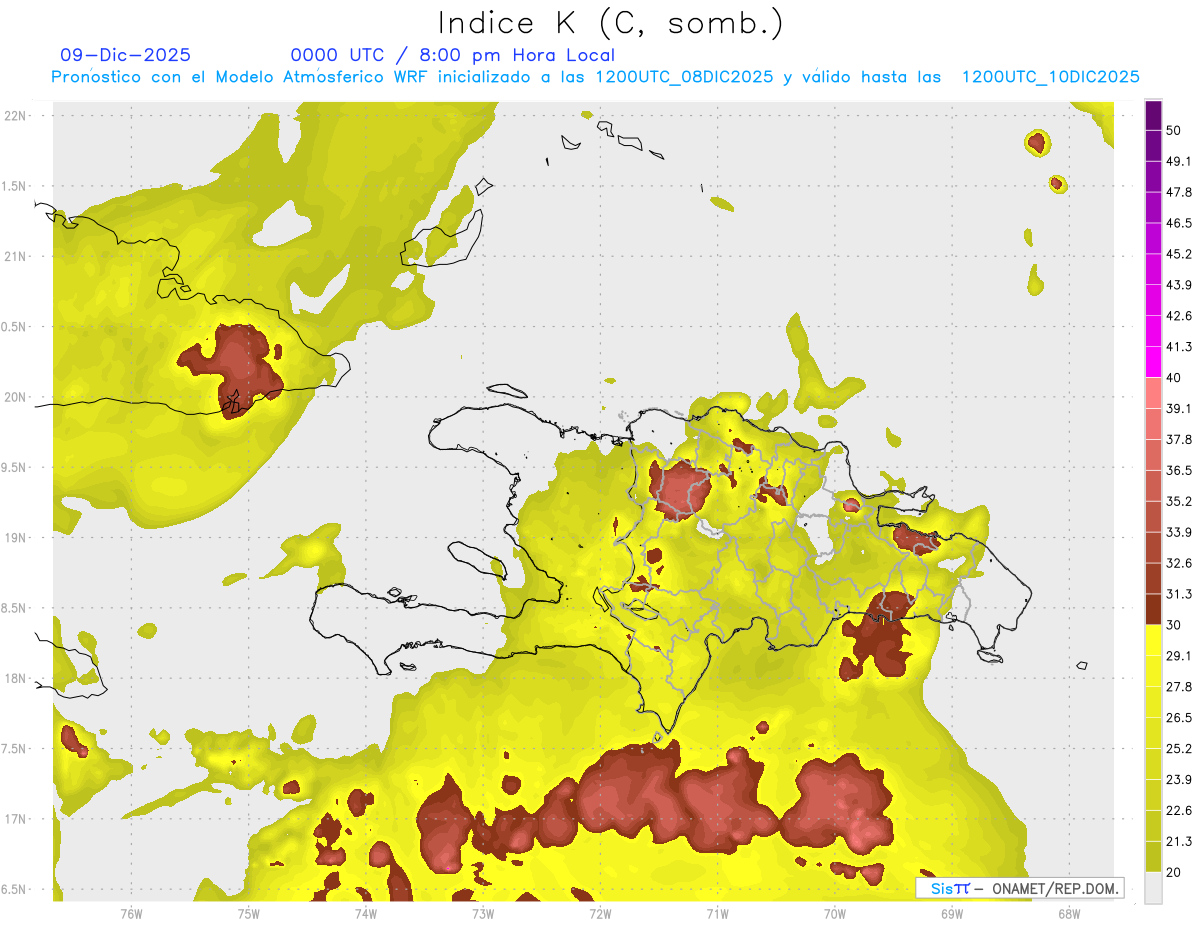This screenshot has width=1200, height=927.
Task: Click the "SisTT - ONAMET/REP.DOM." credit label
Action: pos(1020,888)
